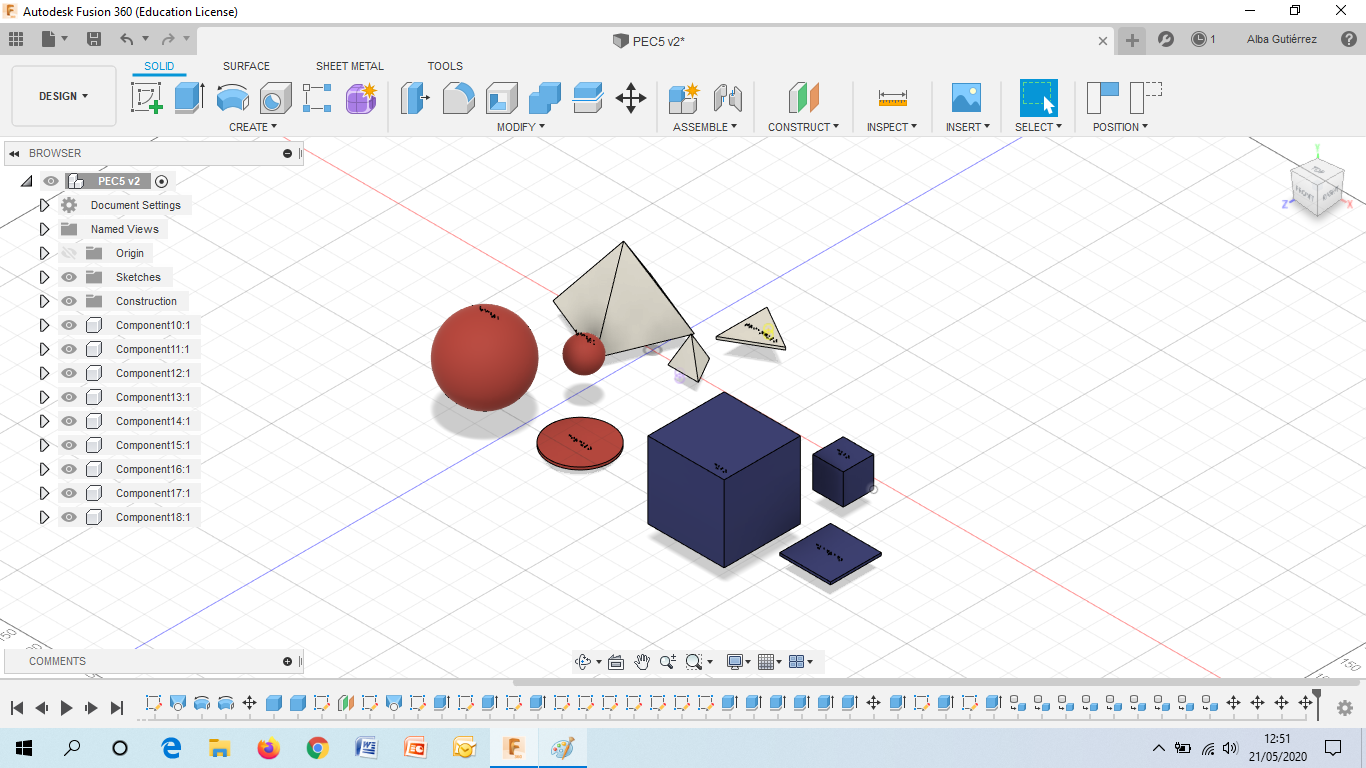The height and width of the screenshot is (768, 1366).
Task: Collapse the BROWSER panel
Action: click(x=15, y=153)
